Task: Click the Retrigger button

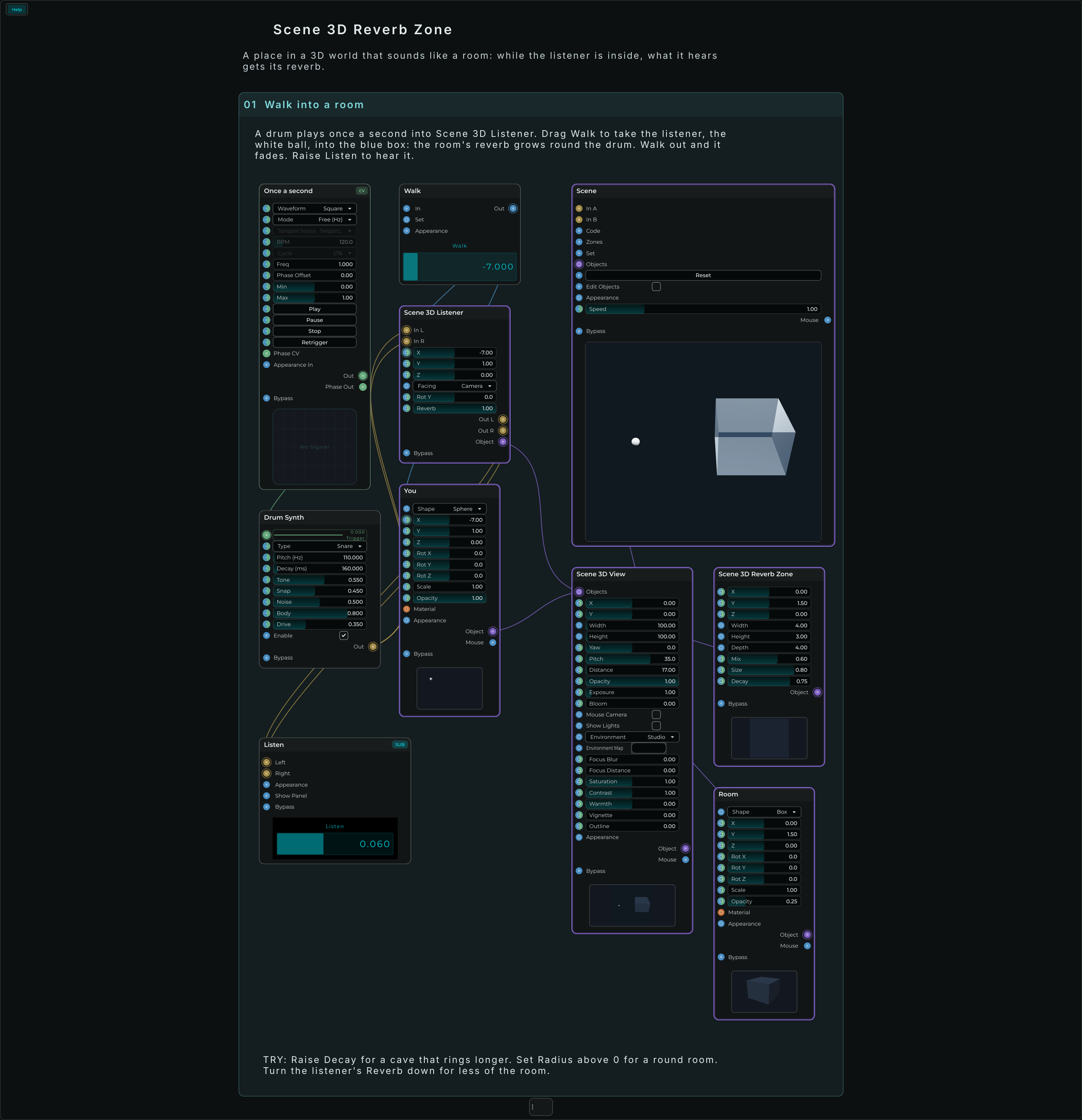Action: [314, 343]
